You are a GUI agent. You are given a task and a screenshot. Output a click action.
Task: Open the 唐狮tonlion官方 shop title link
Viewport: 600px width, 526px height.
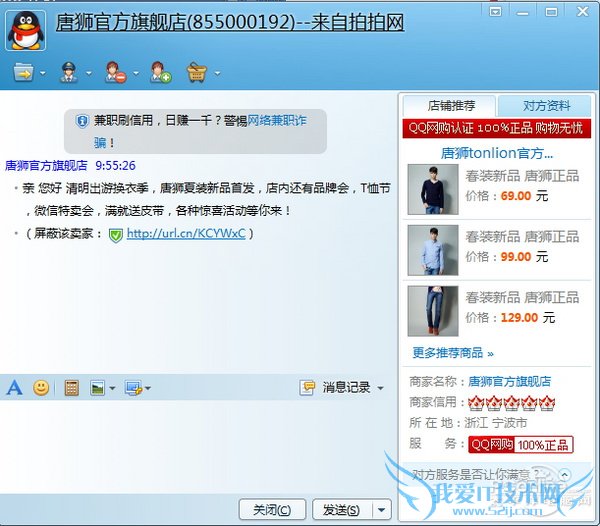coord(497,153)
